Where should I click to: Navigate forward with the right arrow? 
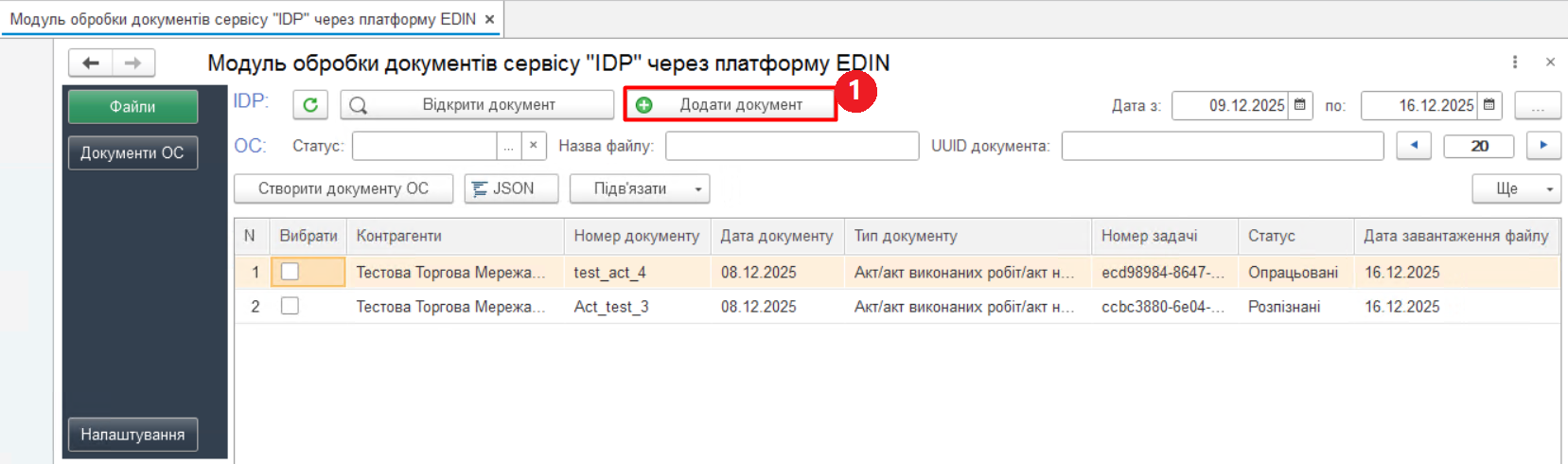(x=133, y=63)
